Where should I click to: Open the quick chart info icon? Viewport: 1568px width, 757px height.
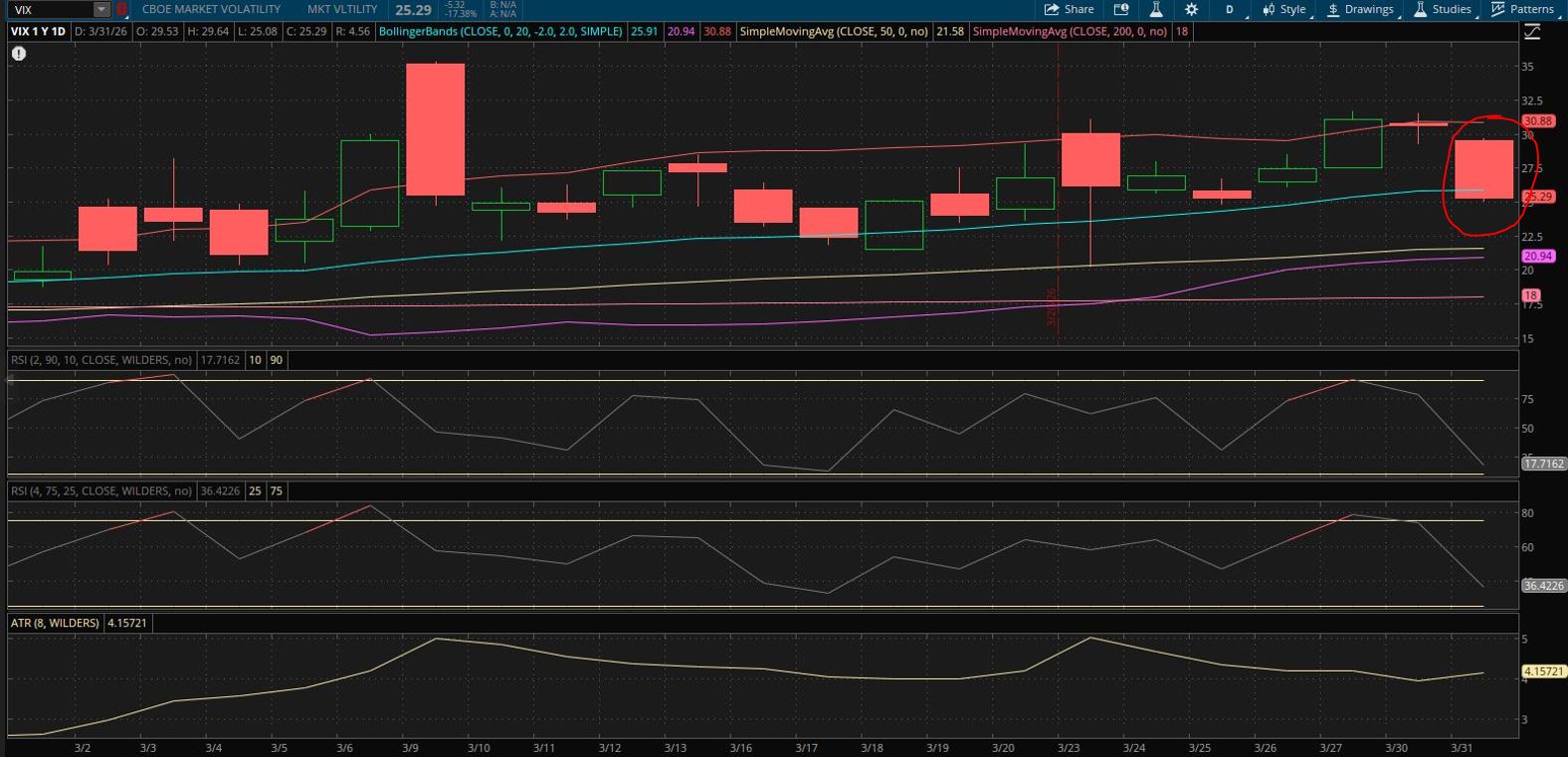point(1121,10)
